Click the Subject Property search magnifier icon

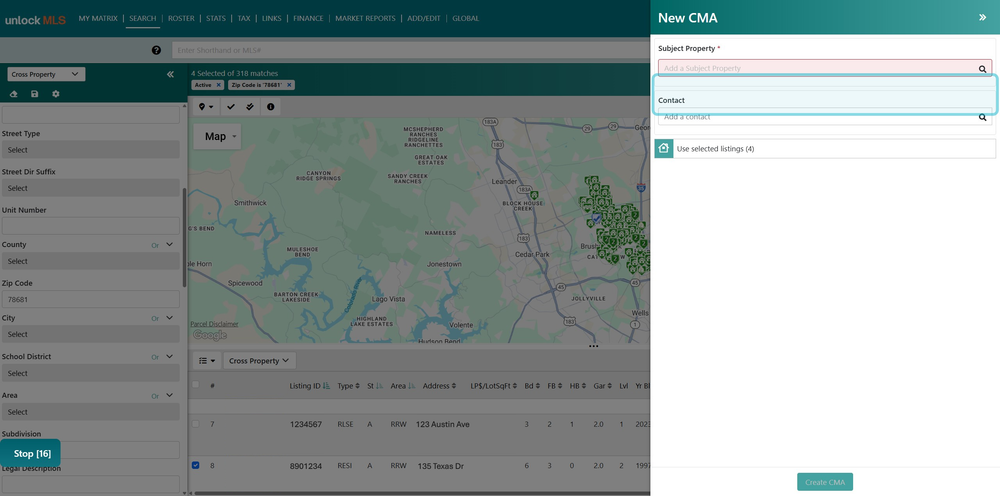tap(983, 69)
